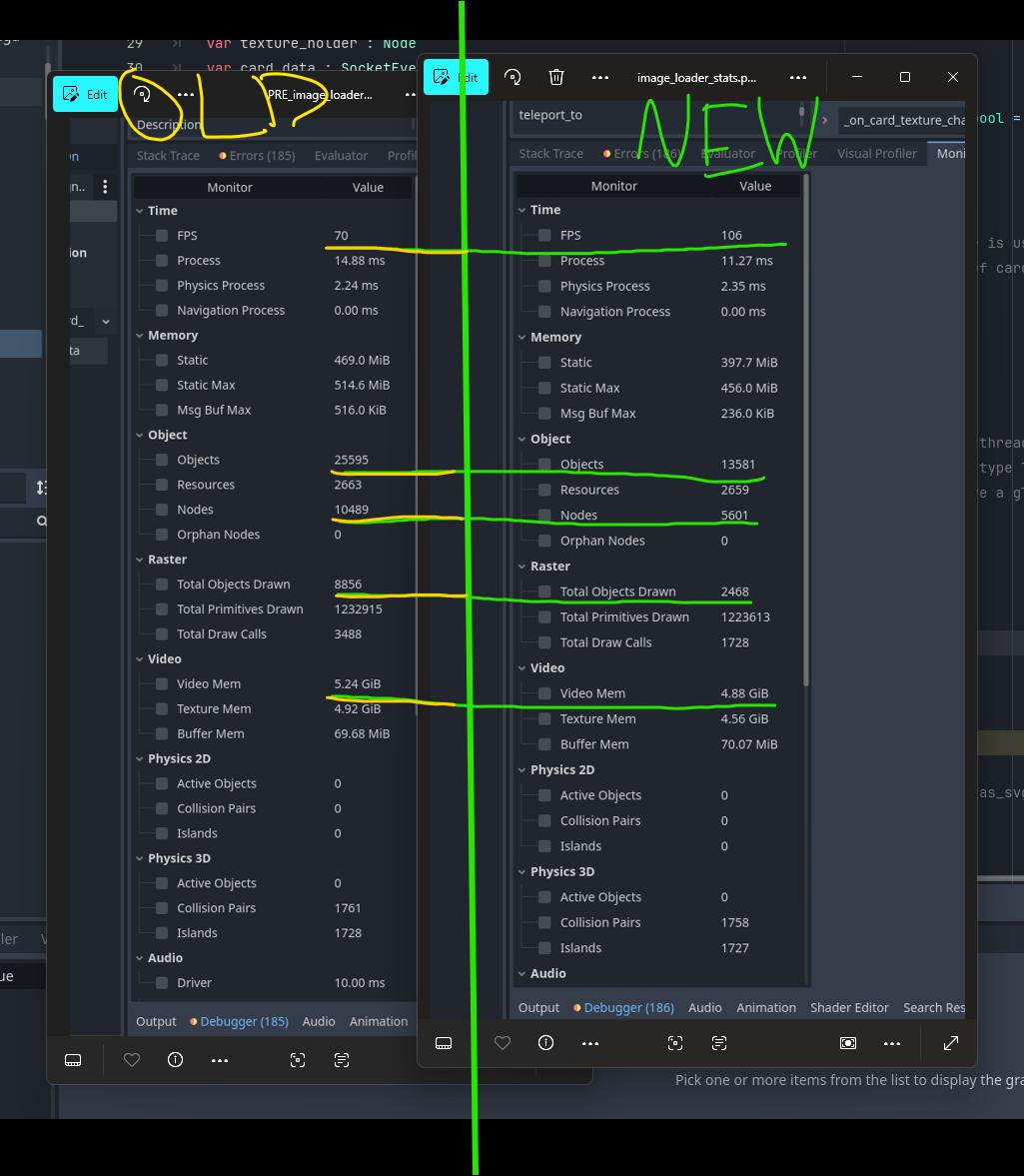
Task: Collapse the Memory section
Action: click(x=522, y=337)
